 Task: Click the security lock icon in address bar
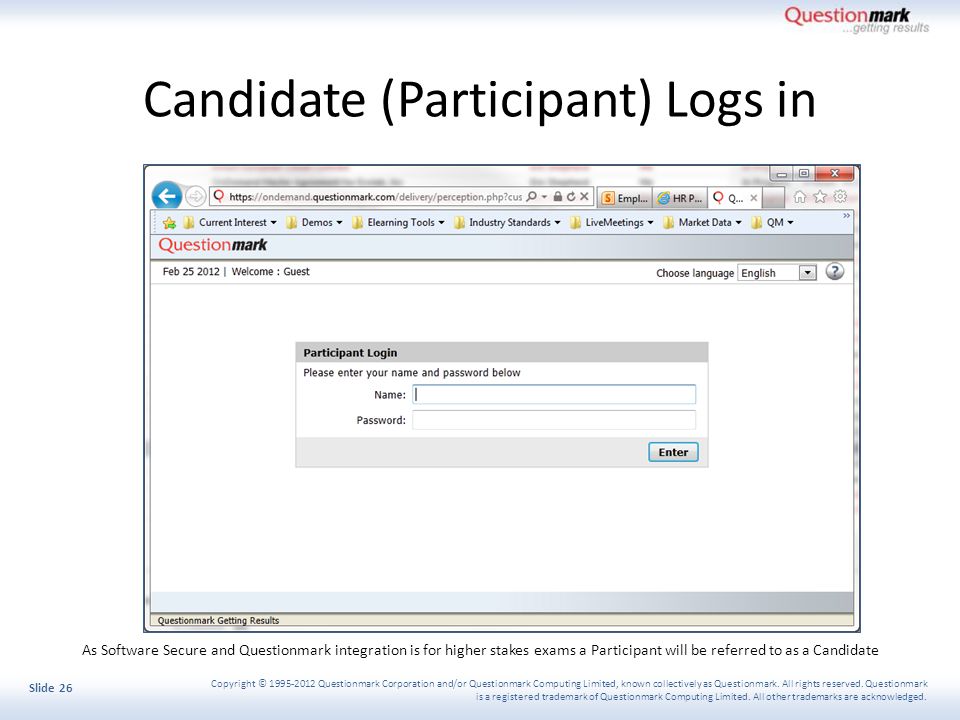(557, 197)
